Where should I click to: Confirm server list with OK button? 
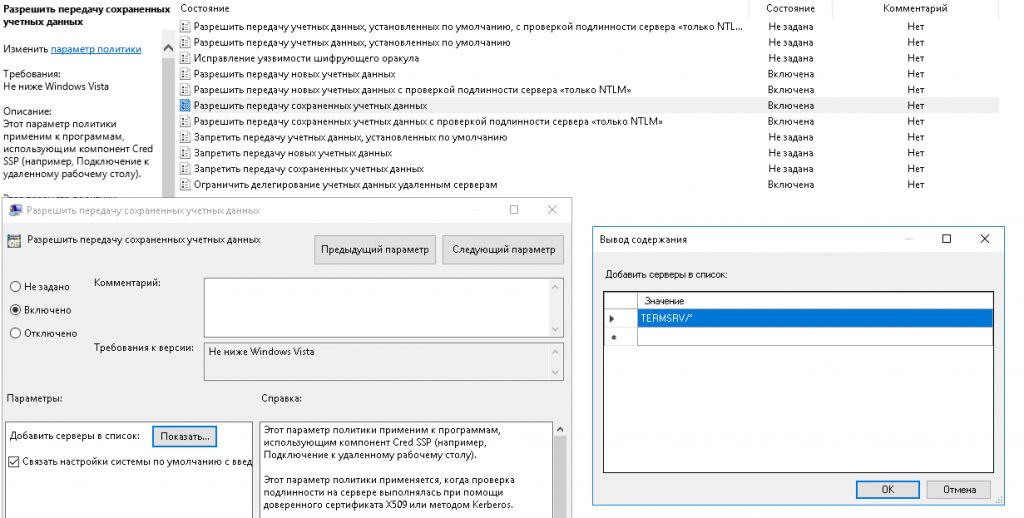pyautogui.click(x=887, y=490)
